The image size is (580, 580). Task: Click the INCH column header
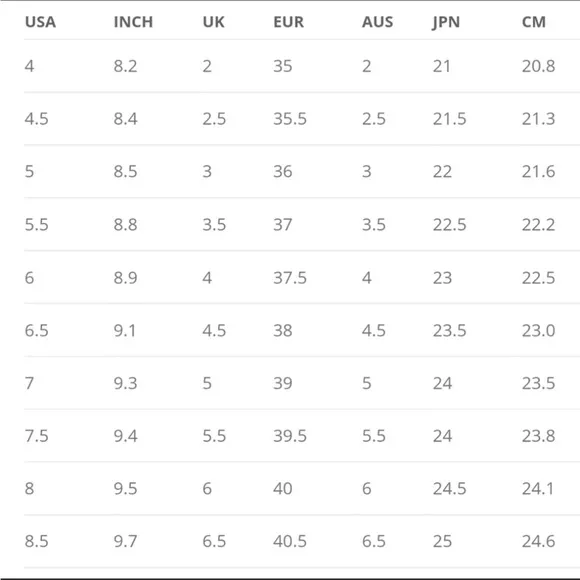tap(133, 22)
